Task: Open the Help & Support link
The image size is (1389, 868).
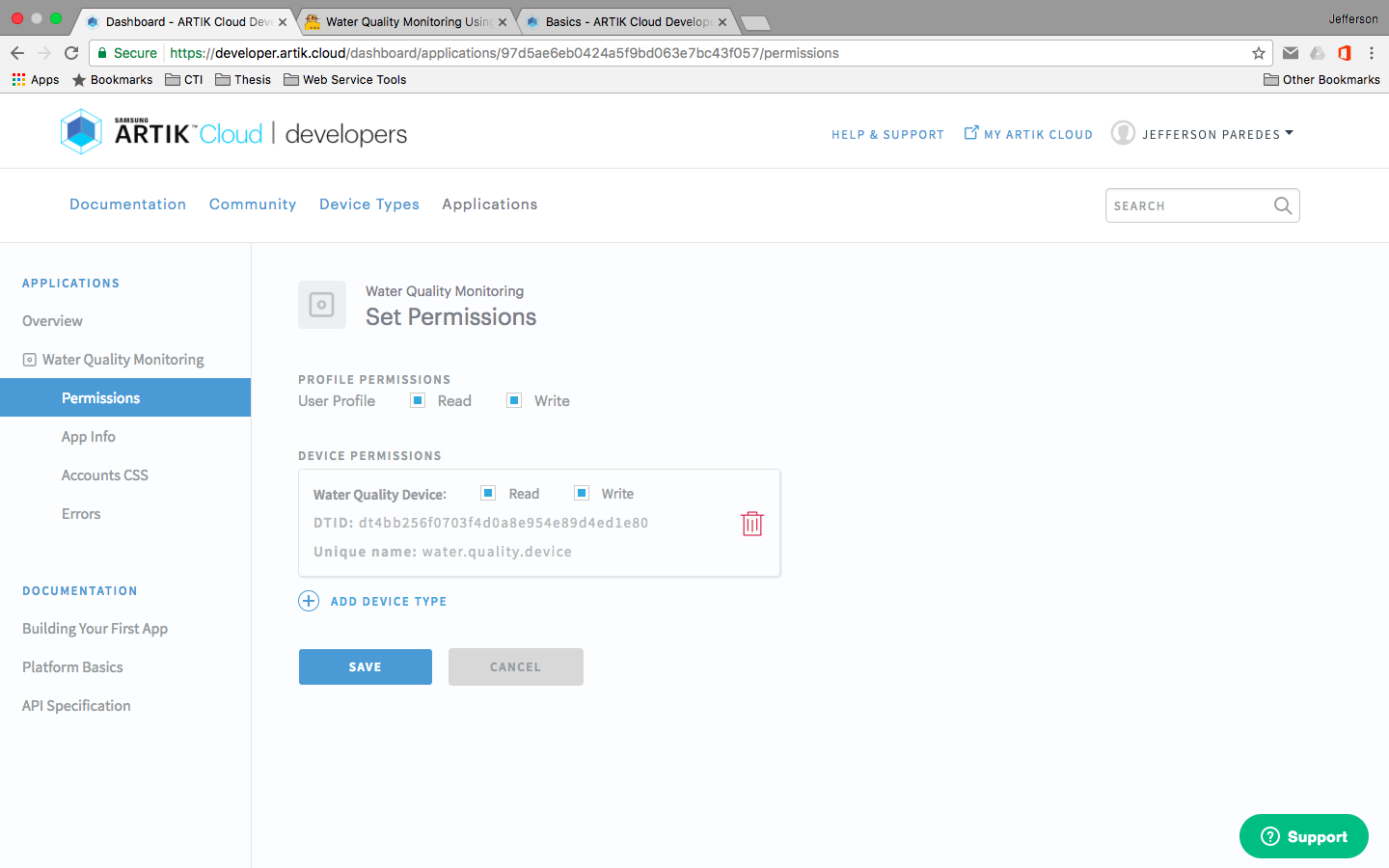Action: tap(887, 135)
